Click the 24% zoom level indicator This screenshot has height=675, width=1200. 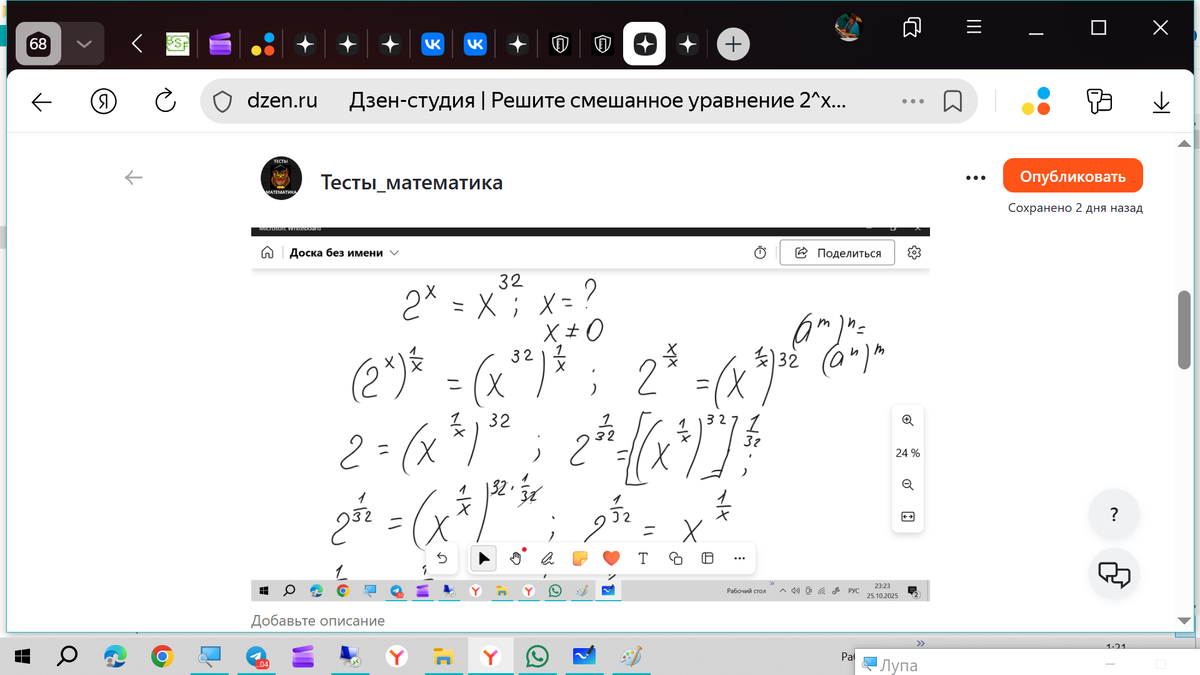pos(907,452)
